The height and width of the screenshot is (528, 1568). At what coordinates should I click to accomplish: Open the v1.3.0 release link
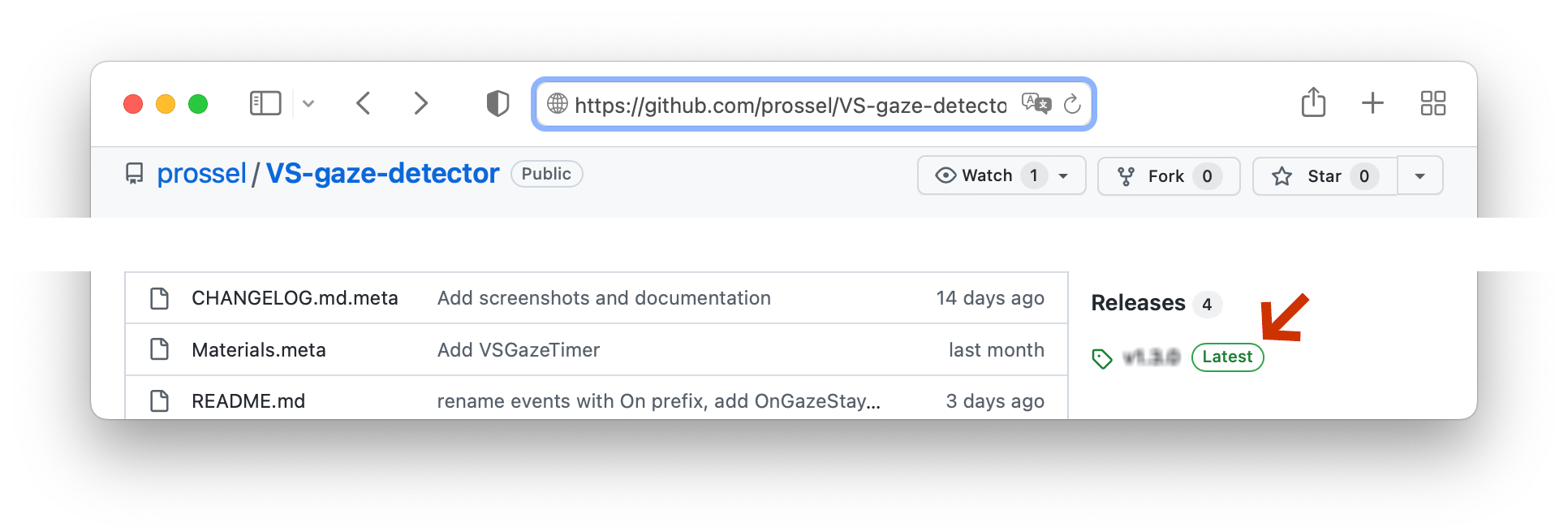pos(1152,357)
